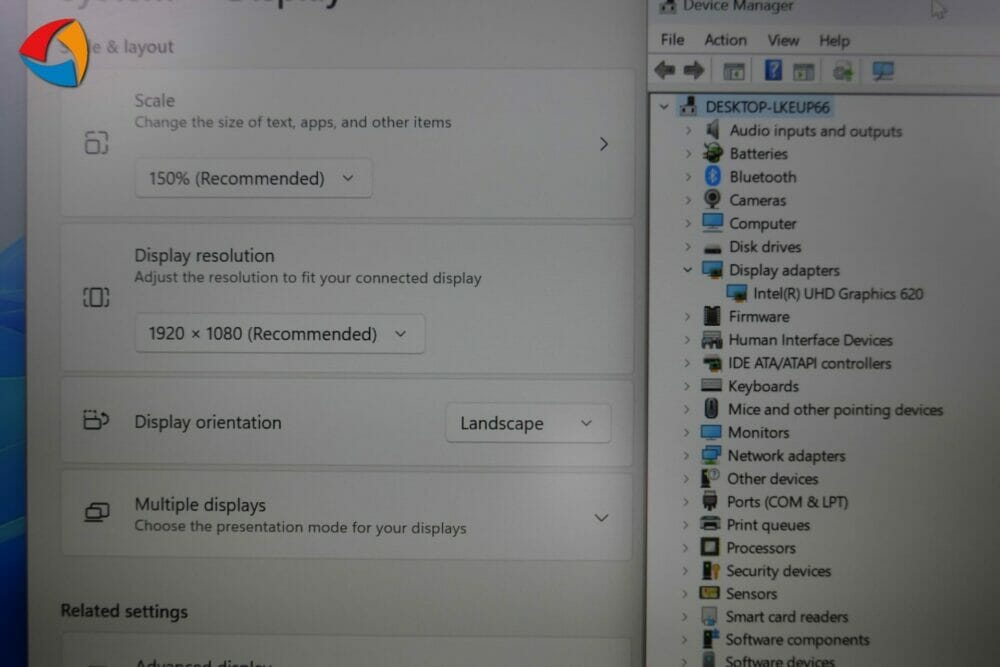Click the Related settings heading
1000x667 pixels.
(x=124, y=611)
